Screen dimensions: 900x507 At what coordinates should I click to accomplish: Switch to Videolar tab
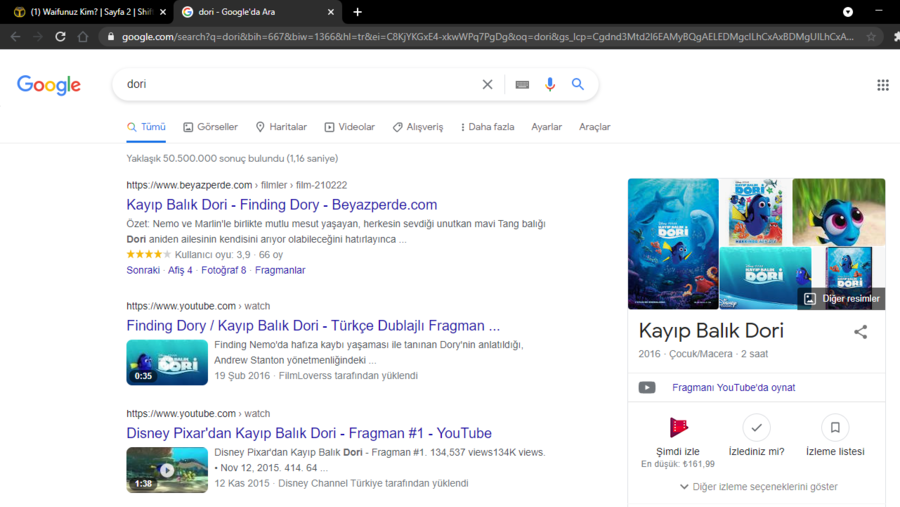[349, 127]
